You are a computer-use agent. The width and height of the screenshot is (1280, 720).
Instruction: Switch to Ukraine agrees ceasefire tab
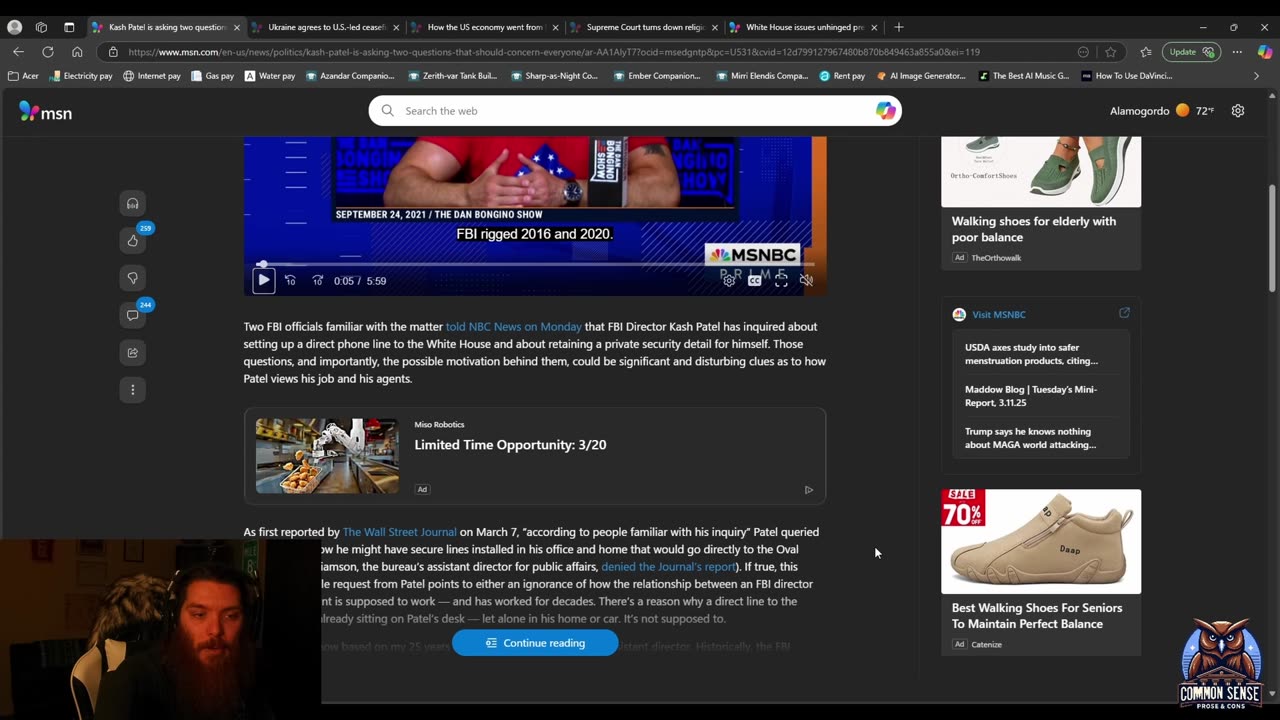pyautogui.click(x=326, y=27)
